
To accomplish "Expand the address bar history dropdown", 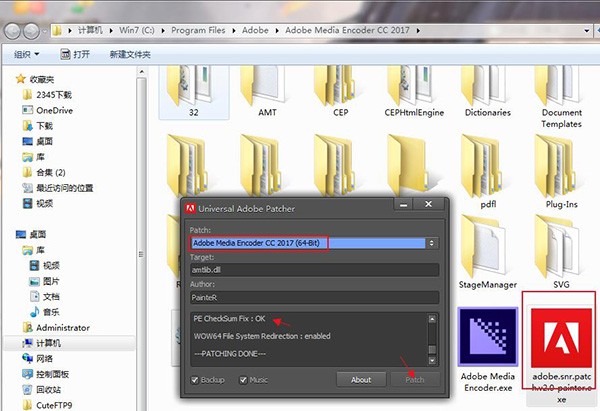I will coord(587,31).
